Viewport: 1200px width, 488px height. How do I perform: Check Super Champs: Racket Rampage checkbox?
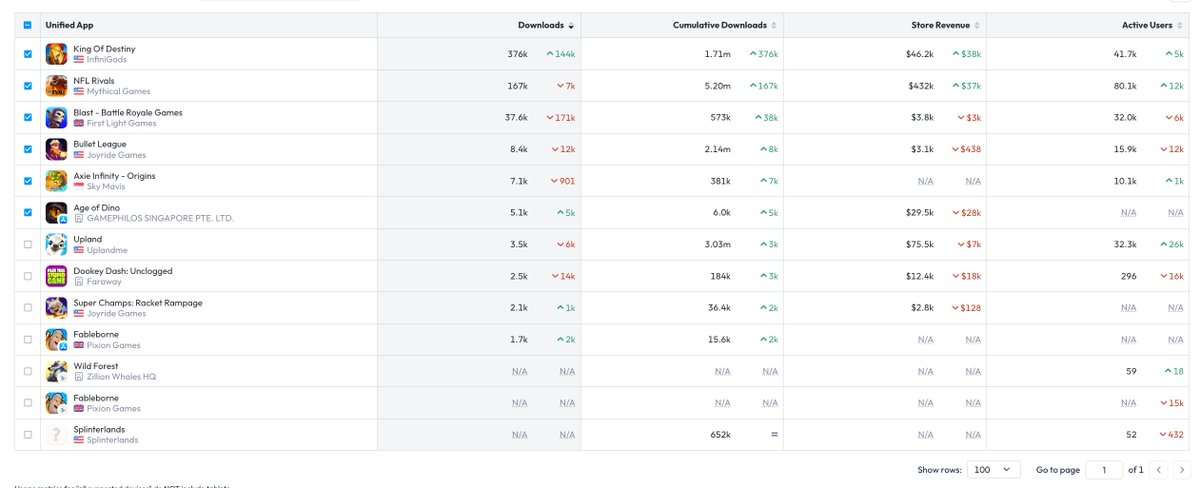pos(28,308)
